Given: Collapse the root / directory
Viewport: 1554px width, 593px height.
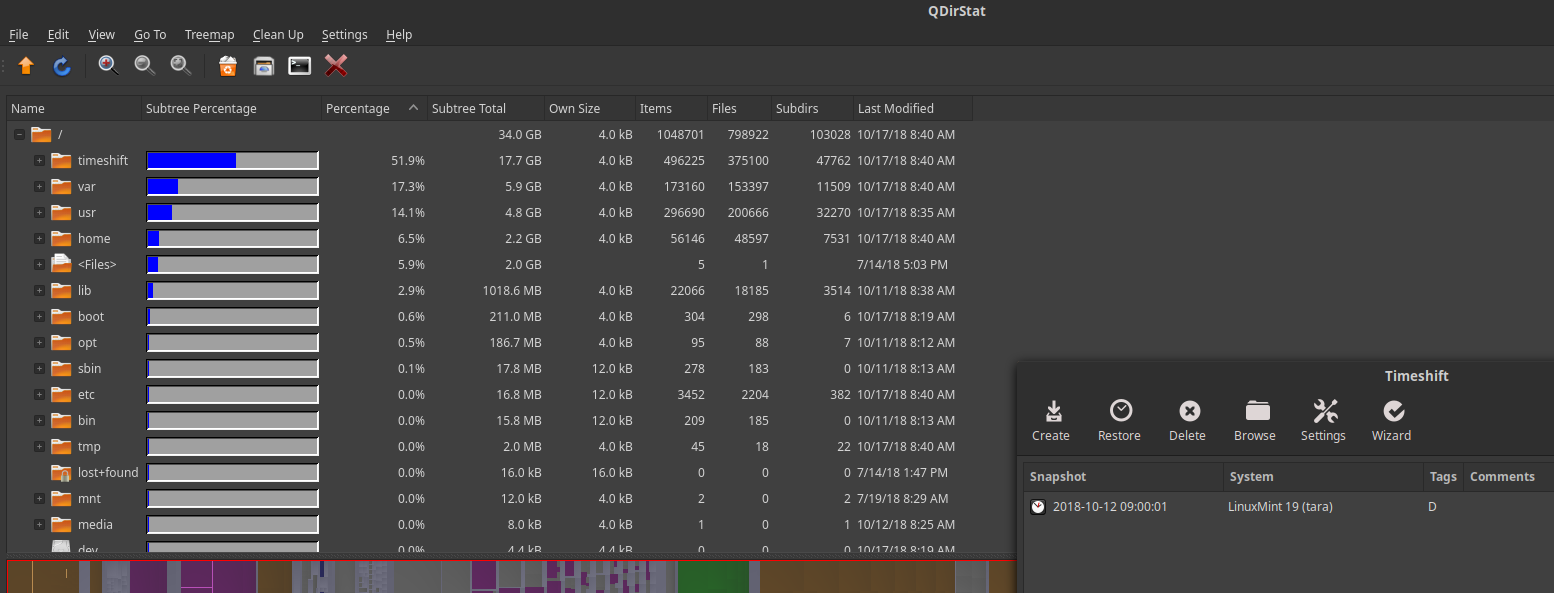Looking at the screenshot, I should click(19, 134).
